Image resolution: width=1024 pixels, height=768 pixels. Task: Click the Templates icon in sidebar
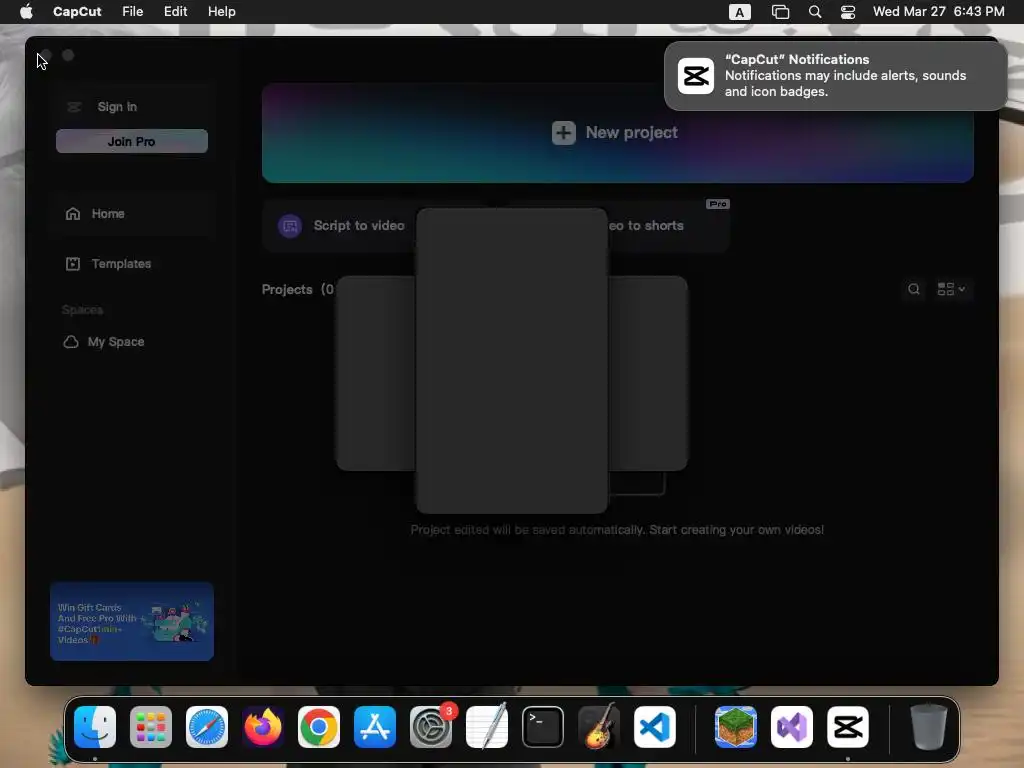point(72,264)
